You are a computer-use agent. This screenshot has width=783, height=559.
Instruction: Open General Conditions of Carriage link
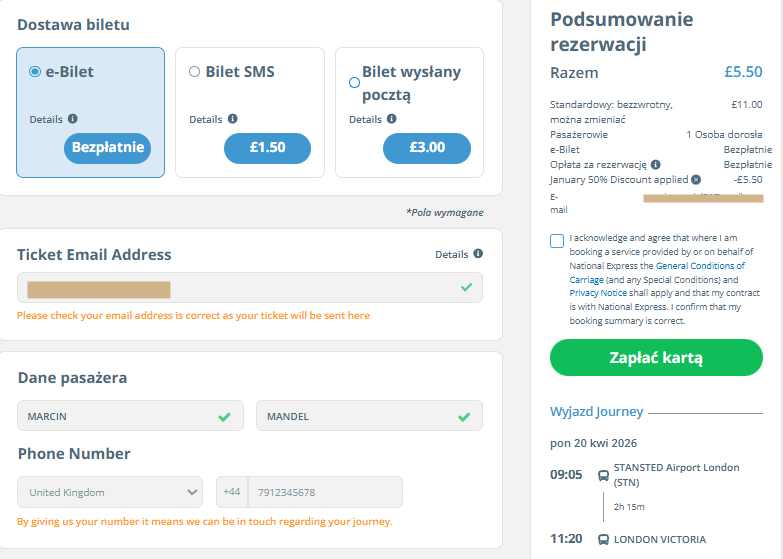click(x=657, y=273)
